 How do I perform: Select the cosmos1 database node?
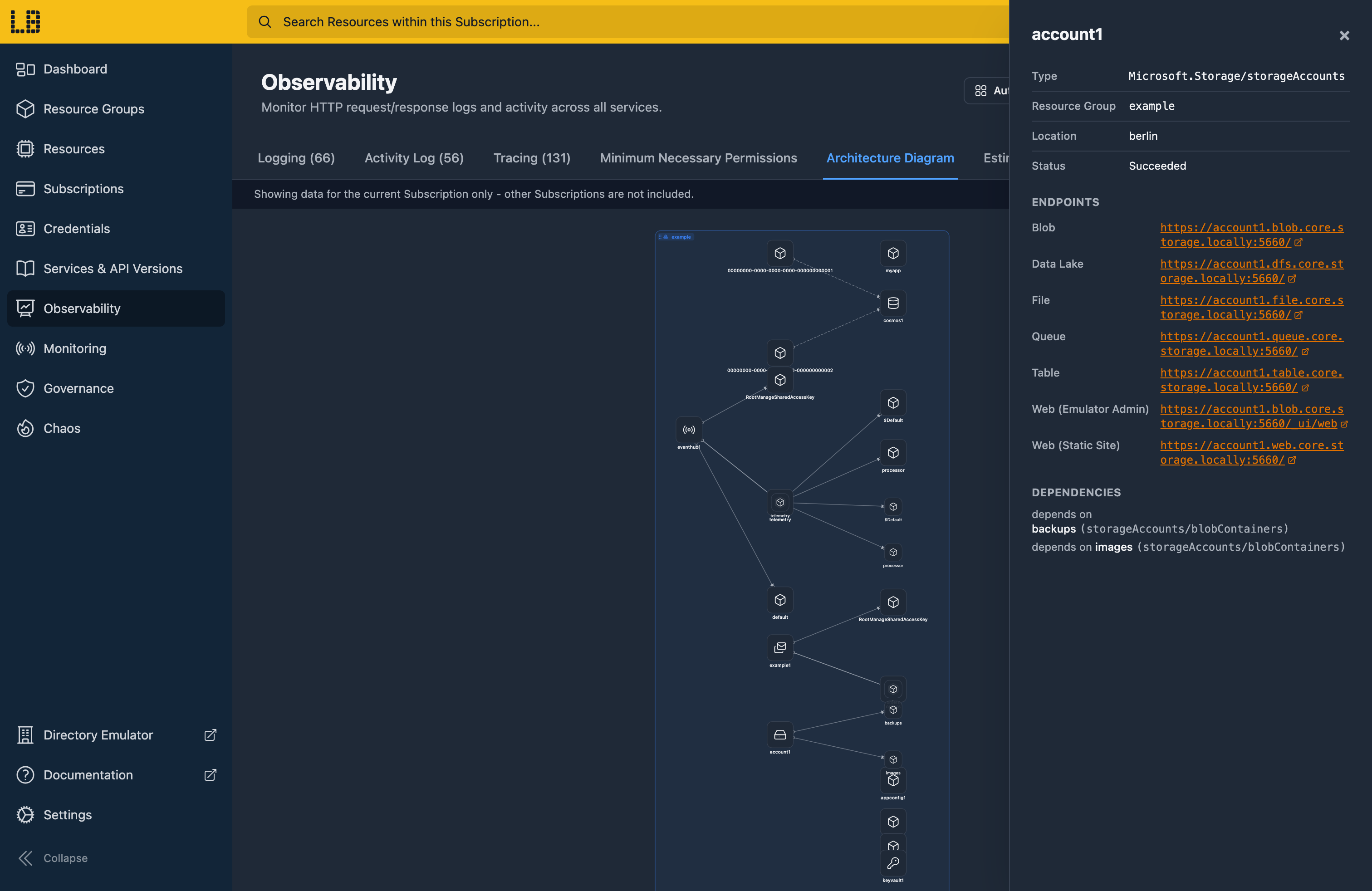893,303
